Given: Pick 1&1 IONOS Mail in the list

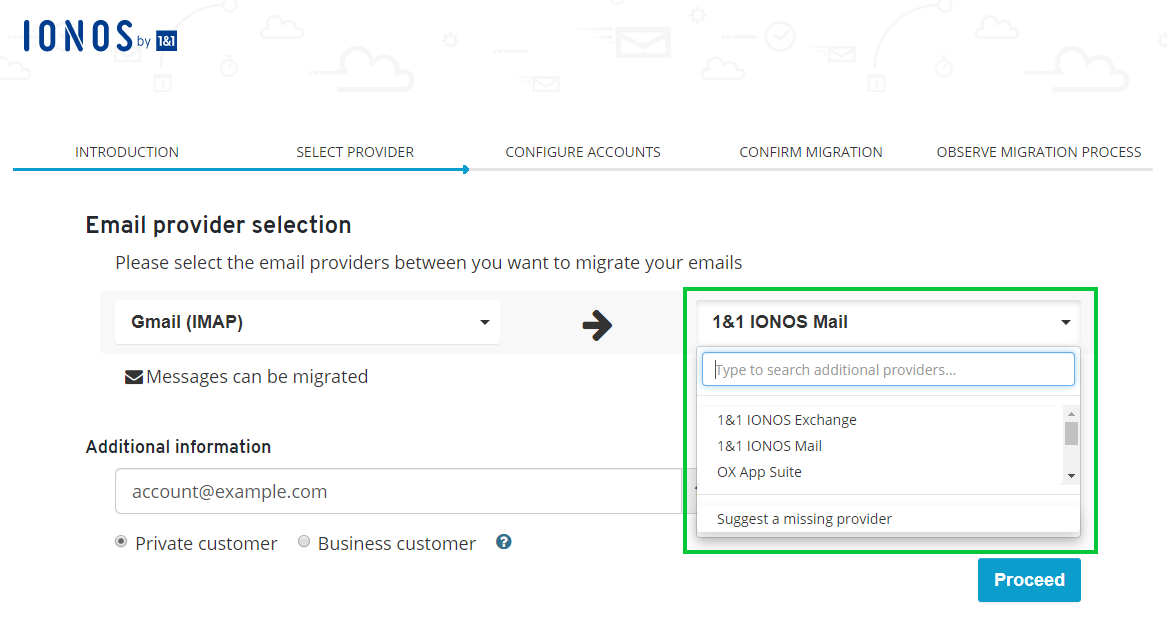Looking at the screenshot, I should [769, 446].
